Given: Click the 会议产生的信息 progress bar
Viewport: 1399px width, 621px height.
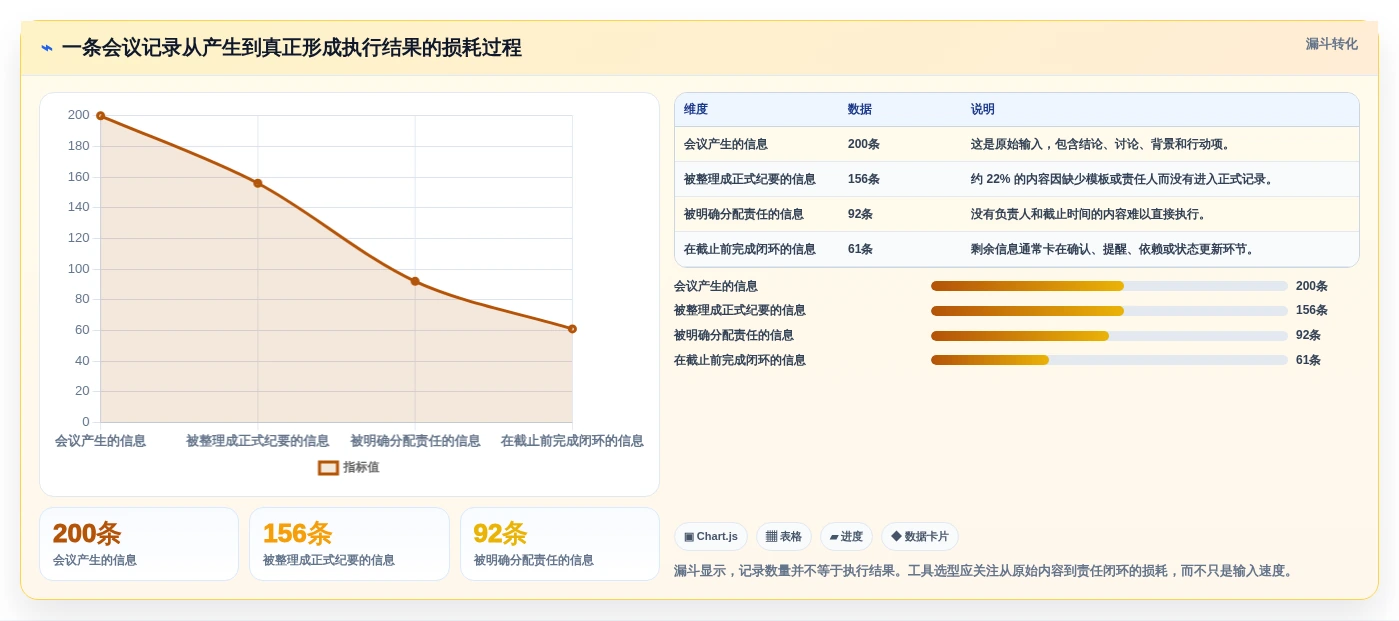Looking at the screenshot, I should click(x=1109, y=286).
